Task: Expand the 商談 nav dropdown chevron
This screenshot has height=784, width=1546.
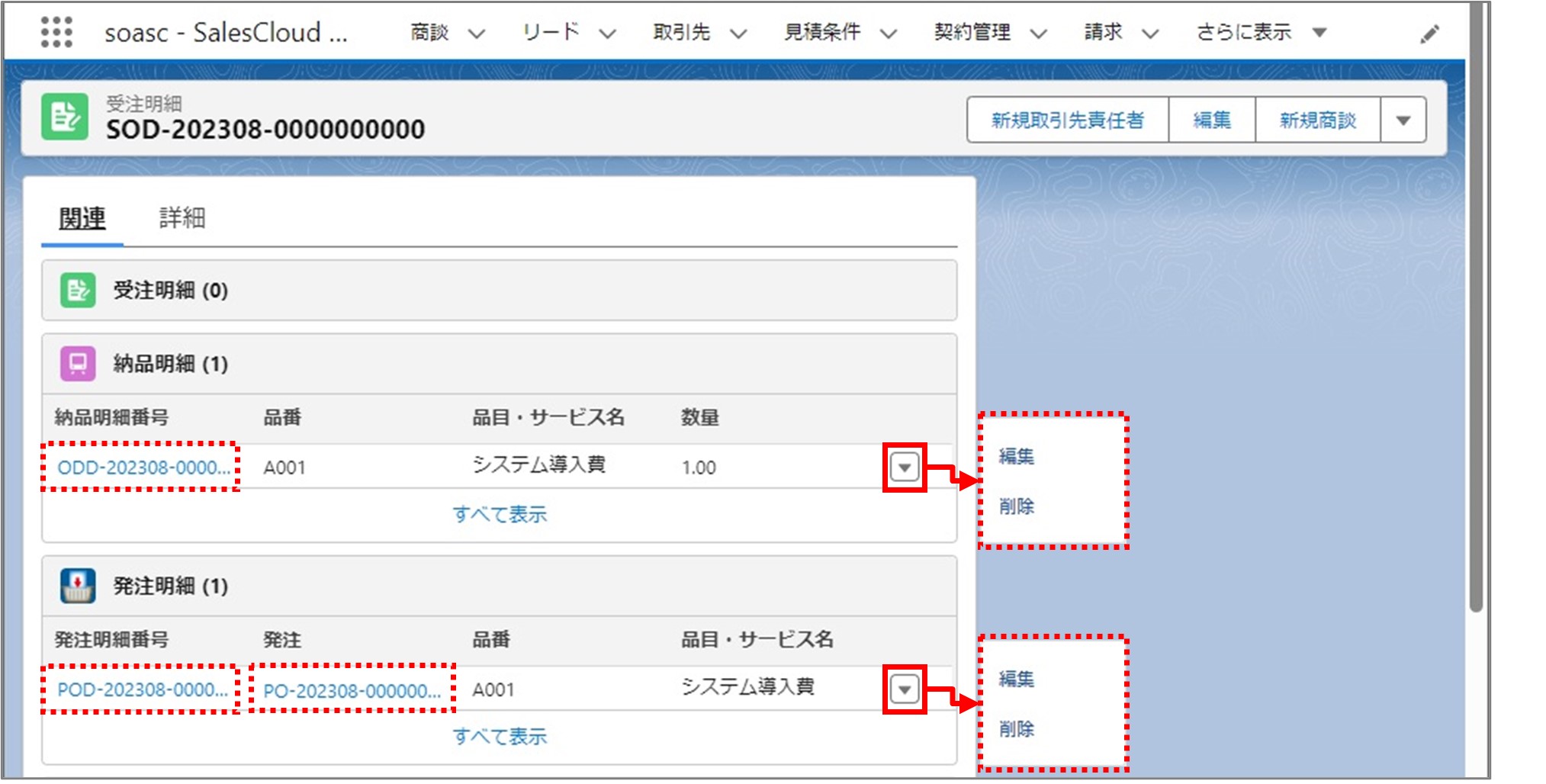Action: pyautogui.click(x=477, y=34)
